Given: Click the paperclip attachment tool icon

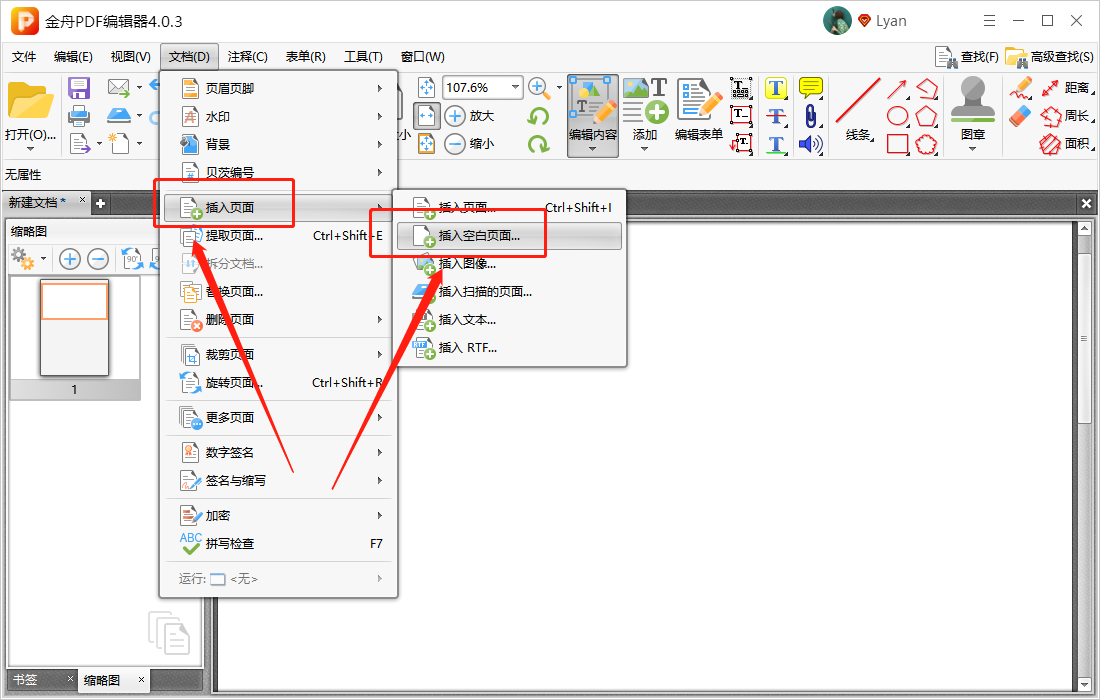Looking at the screenshot, I should [x=810, y=116].
